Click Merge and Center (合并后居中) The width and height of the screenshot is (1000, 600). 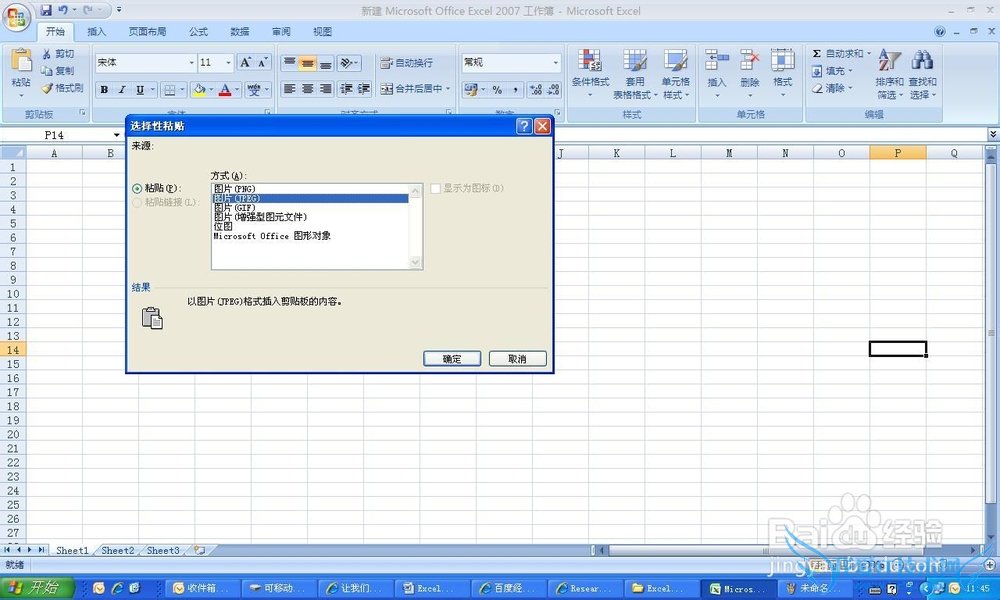coord(411,89)
